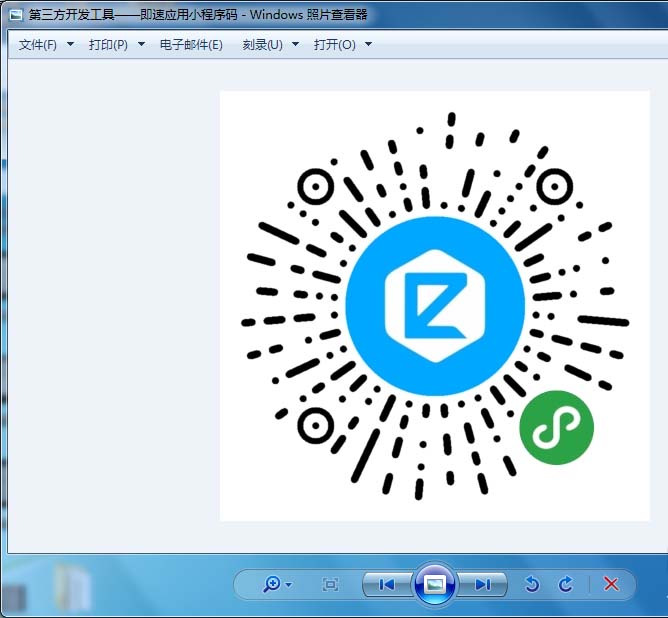Open the 文件(F) menu

point(37,44)
